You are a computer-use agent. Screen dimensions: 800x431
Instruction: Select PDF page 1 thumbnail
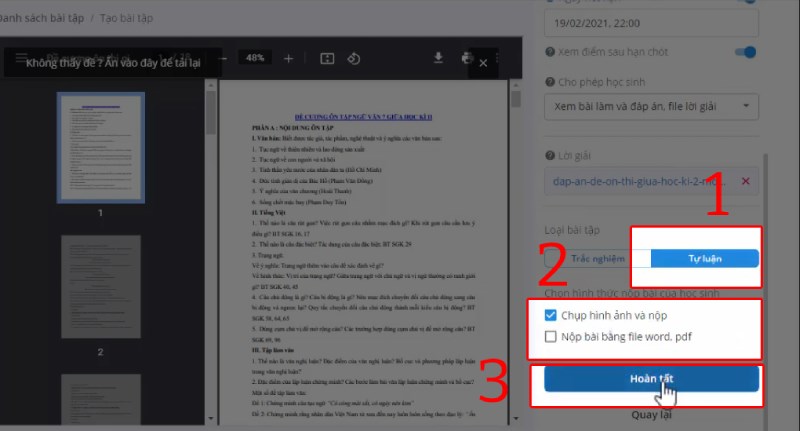pos(101,147)
